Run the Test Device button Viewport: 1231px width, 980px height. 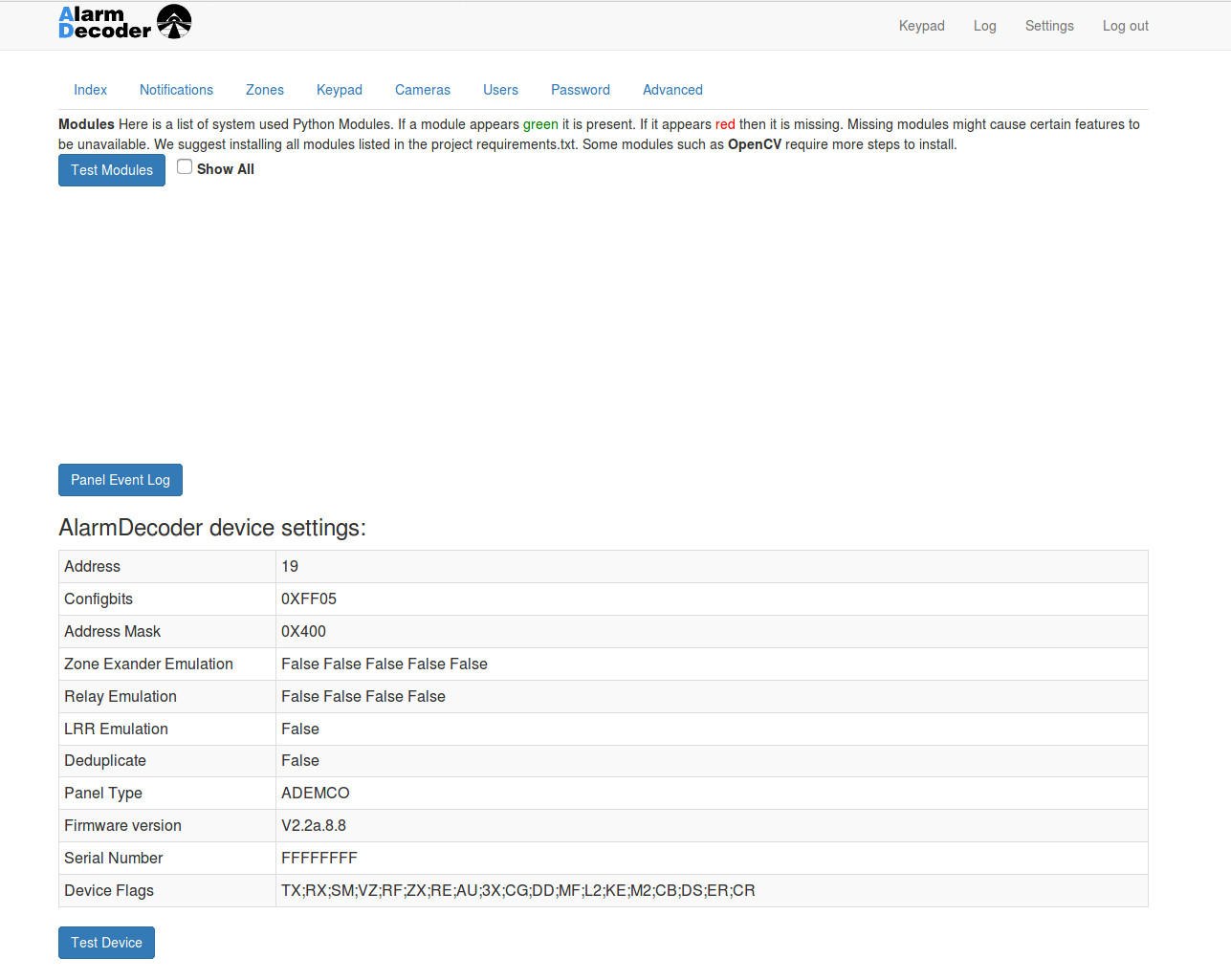106,943
